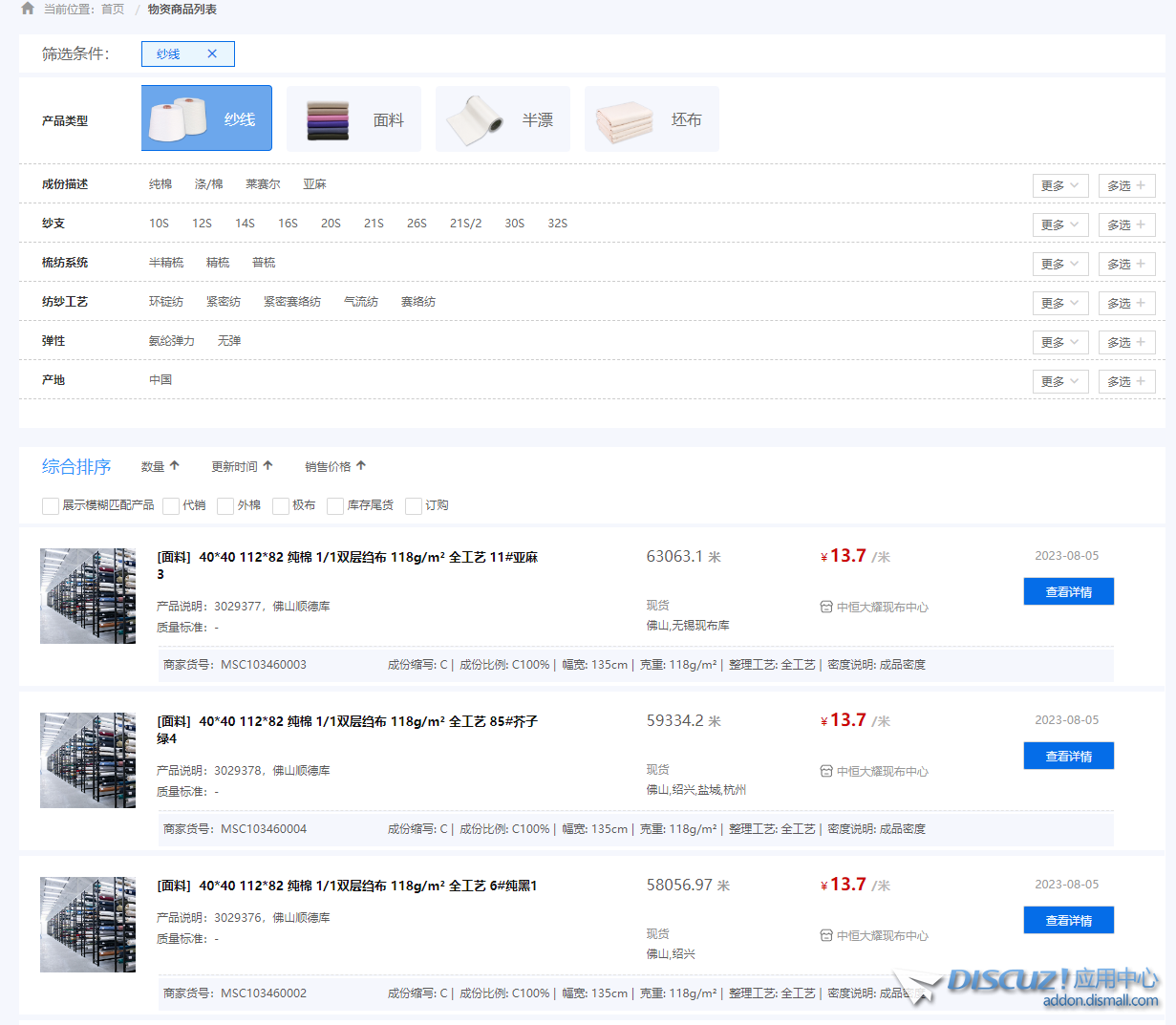Filter by 纯棉 composition
The image size is (1176, 1025).
click(x=160, y=184)
